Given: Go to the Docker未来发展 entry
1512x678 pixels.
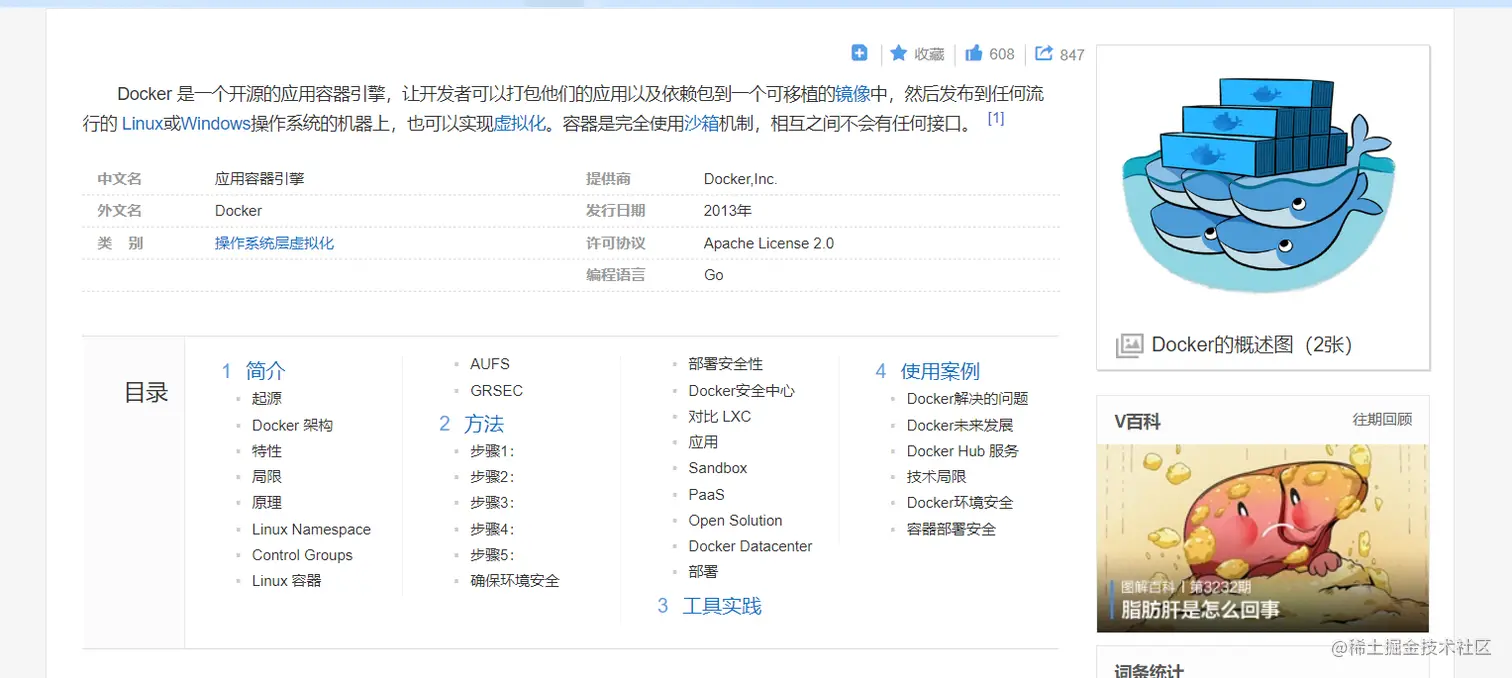Looking at the screenshot, I should pyautogui.click(x=960, y=425).
